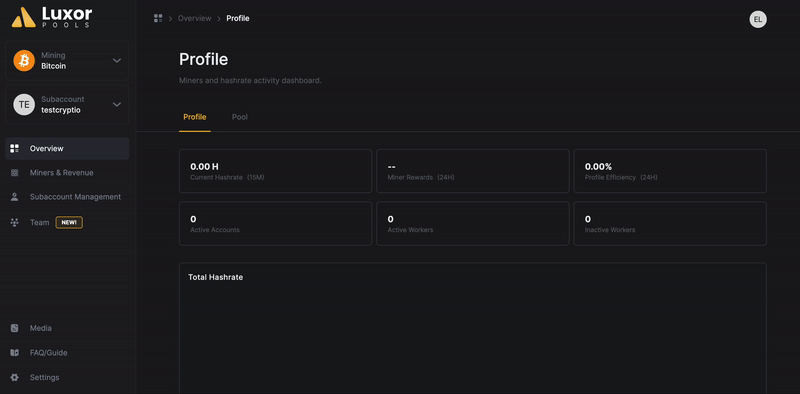The height and width of the screenshot is (394, 800).
Task: Click the Miner Rewards card
Action: (x=473, y=171)
